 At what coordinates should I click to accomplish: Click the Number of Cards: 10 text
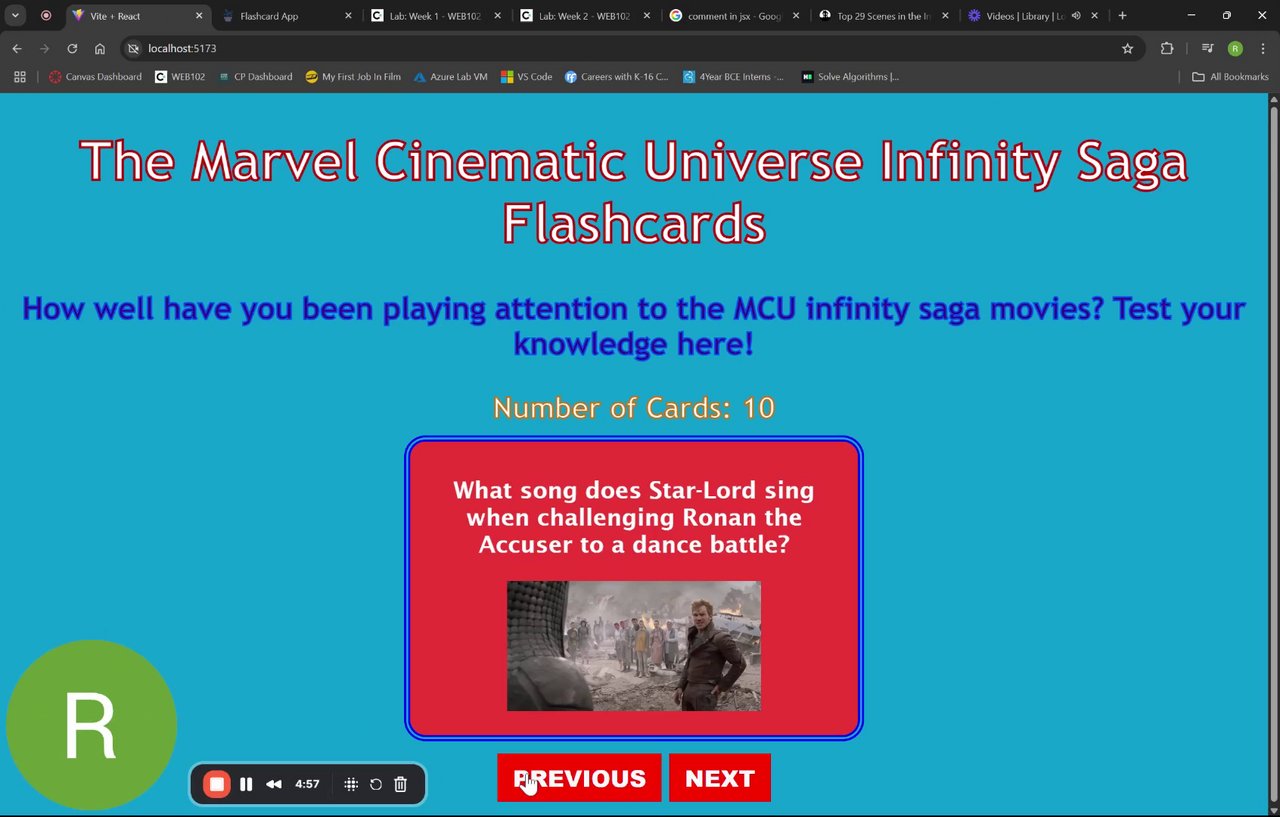click(x=634, y=408)
